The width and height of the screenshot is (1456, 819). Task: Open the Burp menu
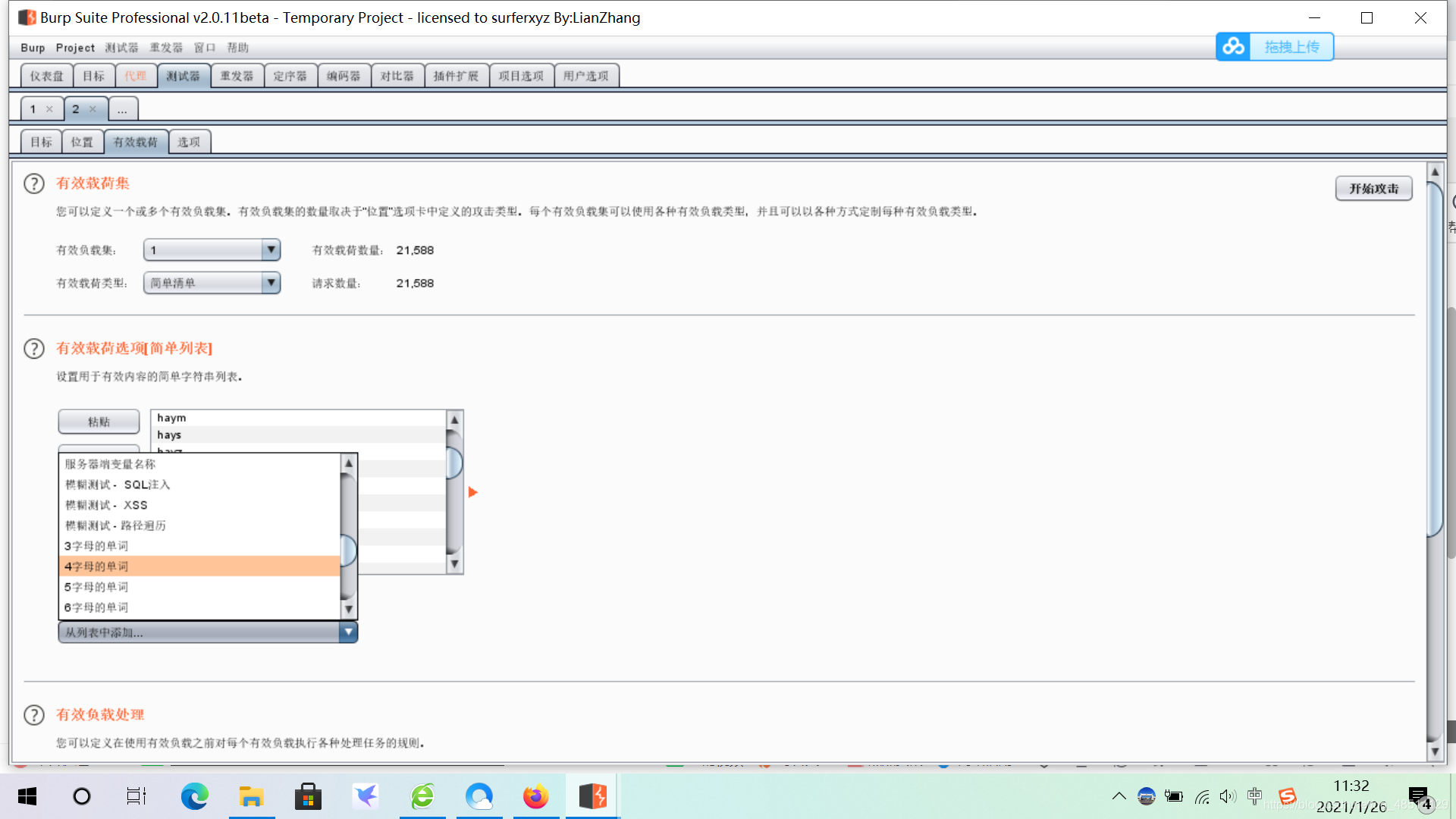point(33,48)
